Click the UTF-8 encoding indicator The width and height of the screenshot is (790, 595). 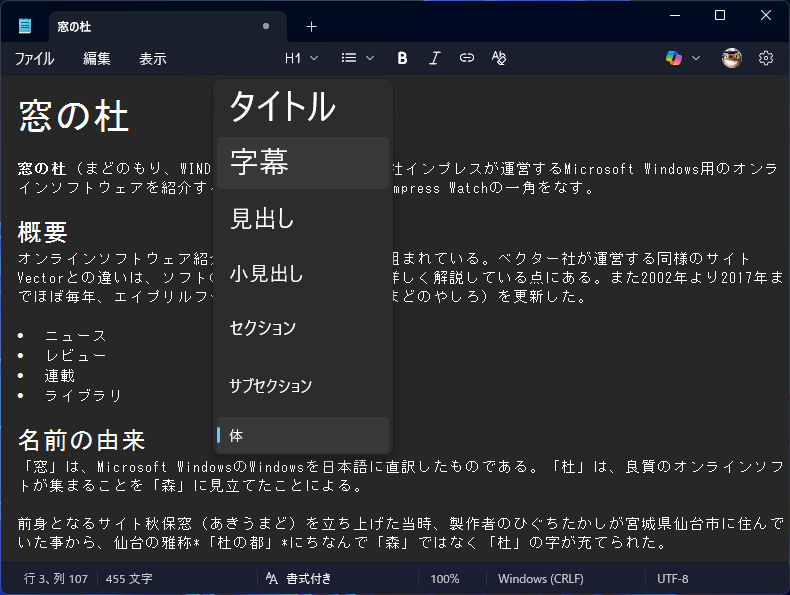tap(673, 578)
